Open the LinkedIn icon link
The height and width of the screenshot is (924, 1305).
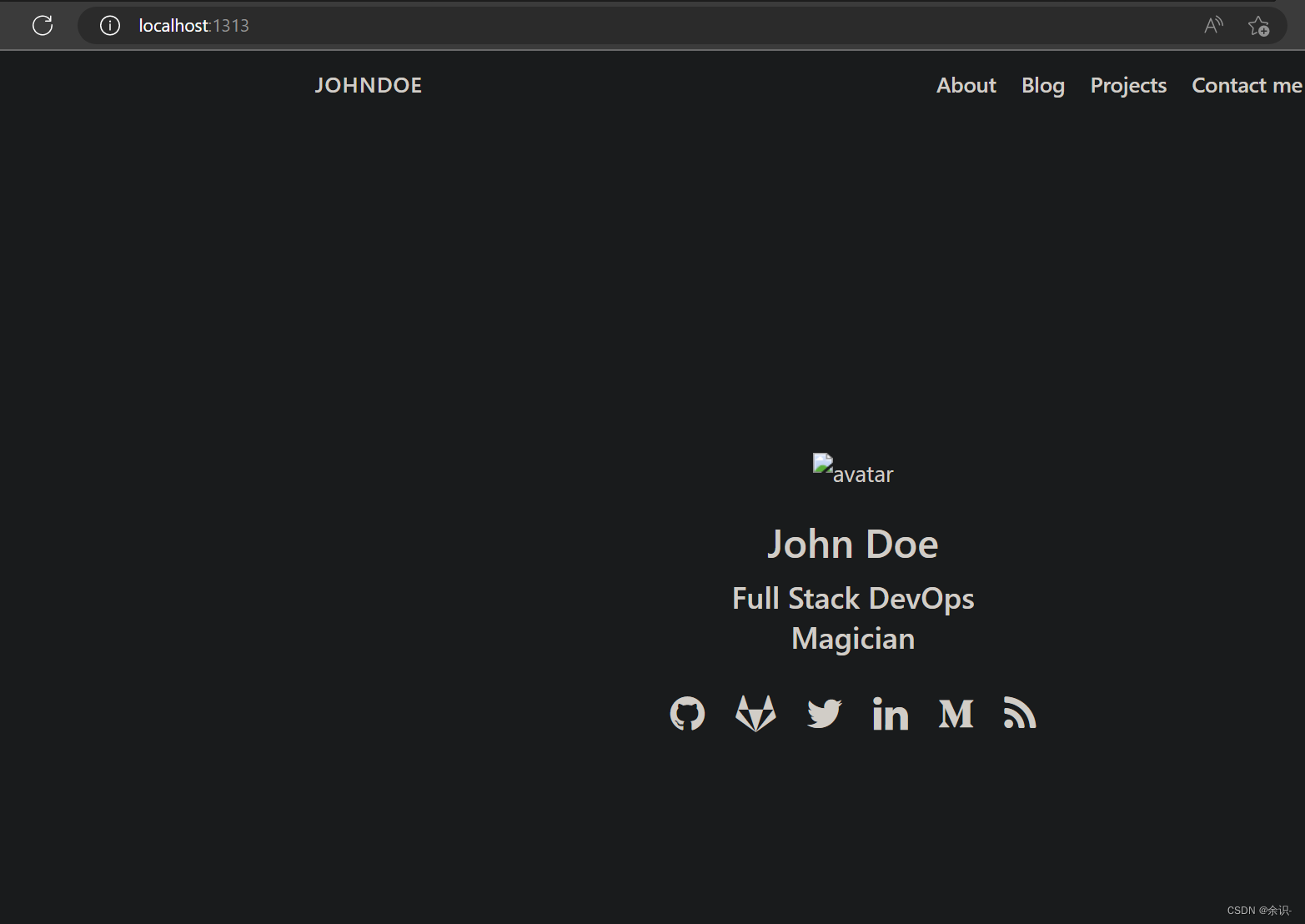click(x=891, y=714)
